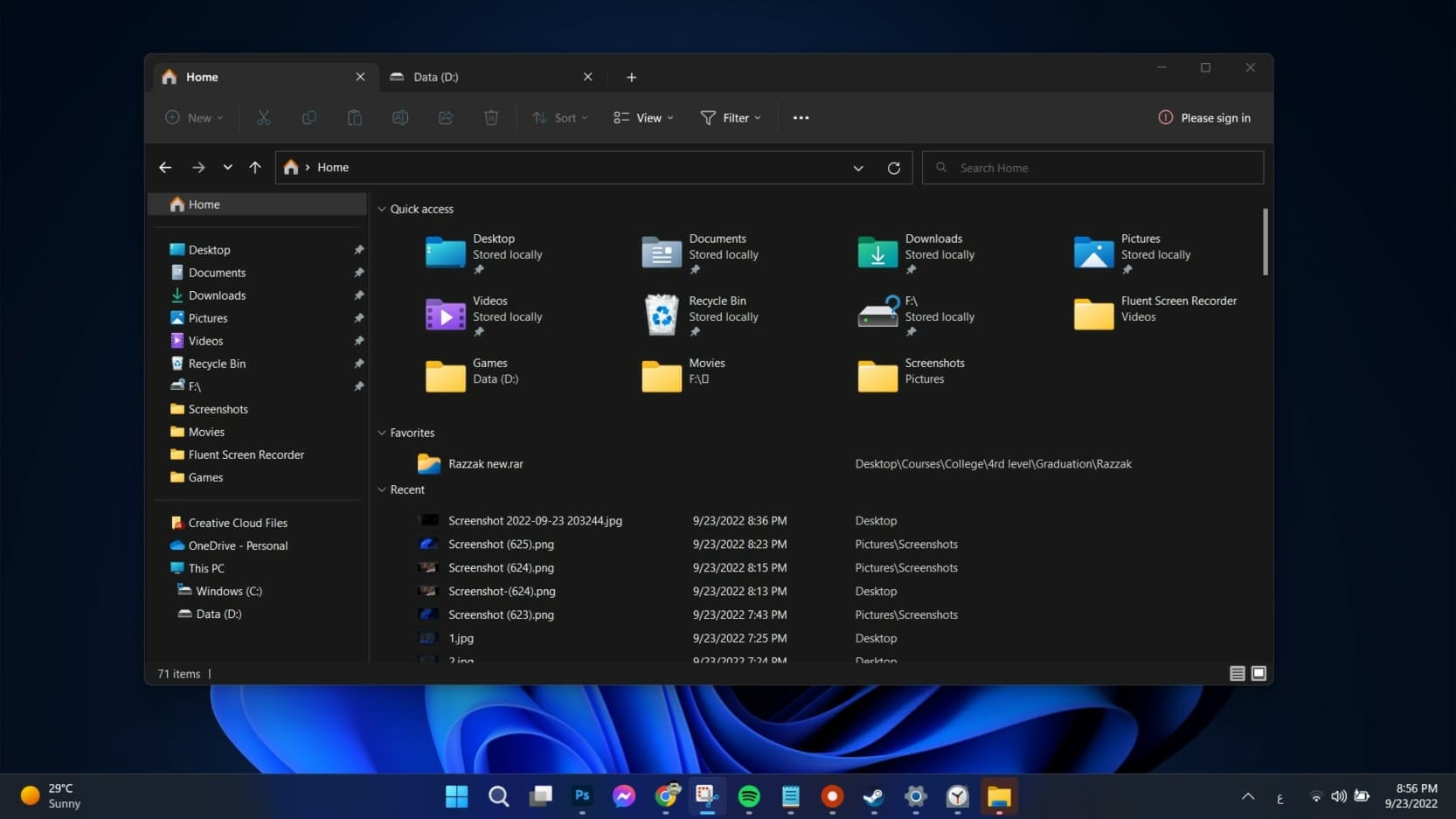Click the vertical scrollbar in content pane
The height and width of the screenshot is (819, 1456).
pyautogui.click(x=1265, y=242)
